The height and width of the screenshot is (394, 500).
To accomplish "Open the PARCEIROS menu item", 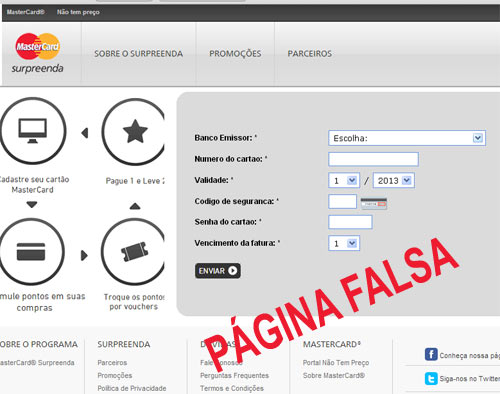I will 310,54.
